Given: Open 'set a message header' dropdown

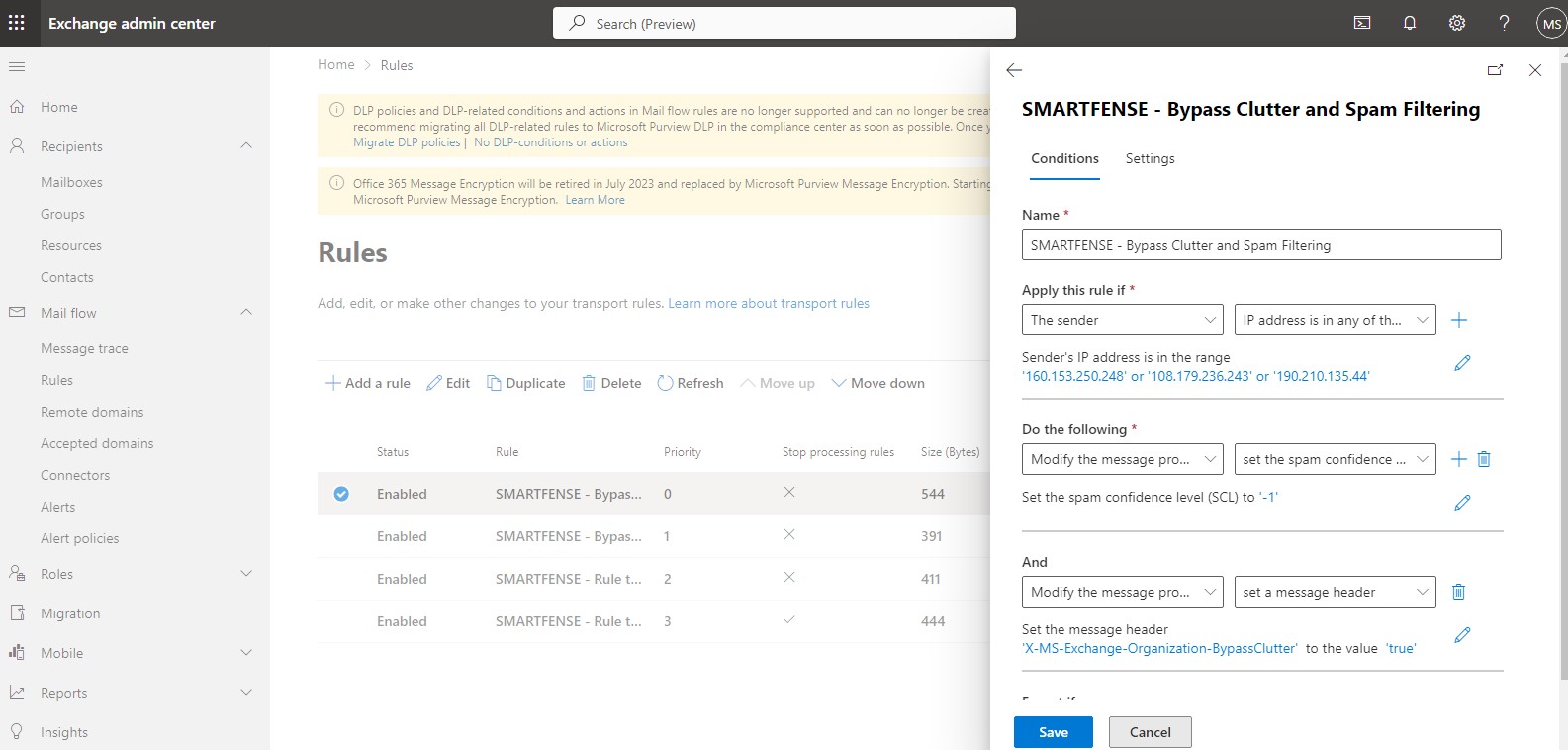Looking at the screenshot, I should [x=1336, y=592].
